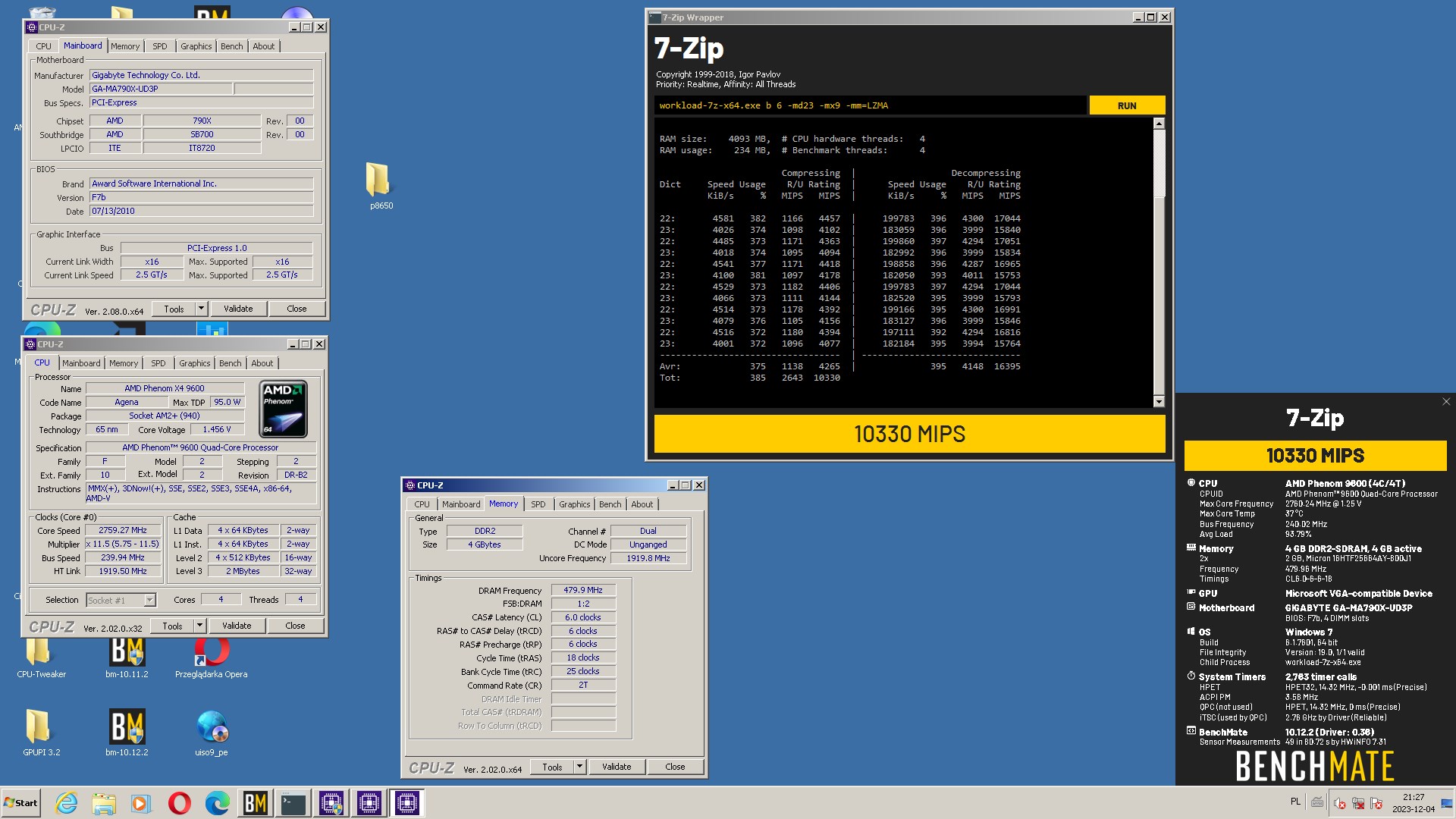Open About tab in Mainboard CPU-Z window

[264, 46]
